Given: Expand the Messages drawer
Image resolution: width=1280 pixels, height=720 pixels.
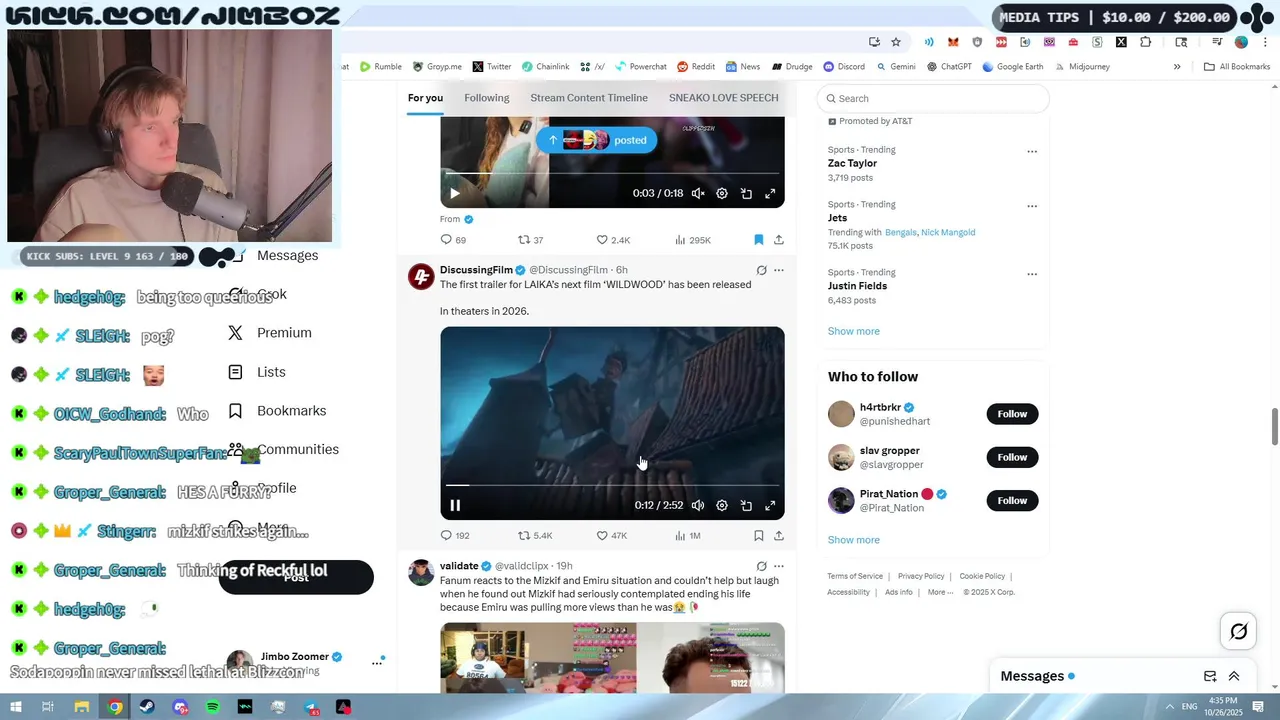Looking at the screenshot, I should 1234,676.
